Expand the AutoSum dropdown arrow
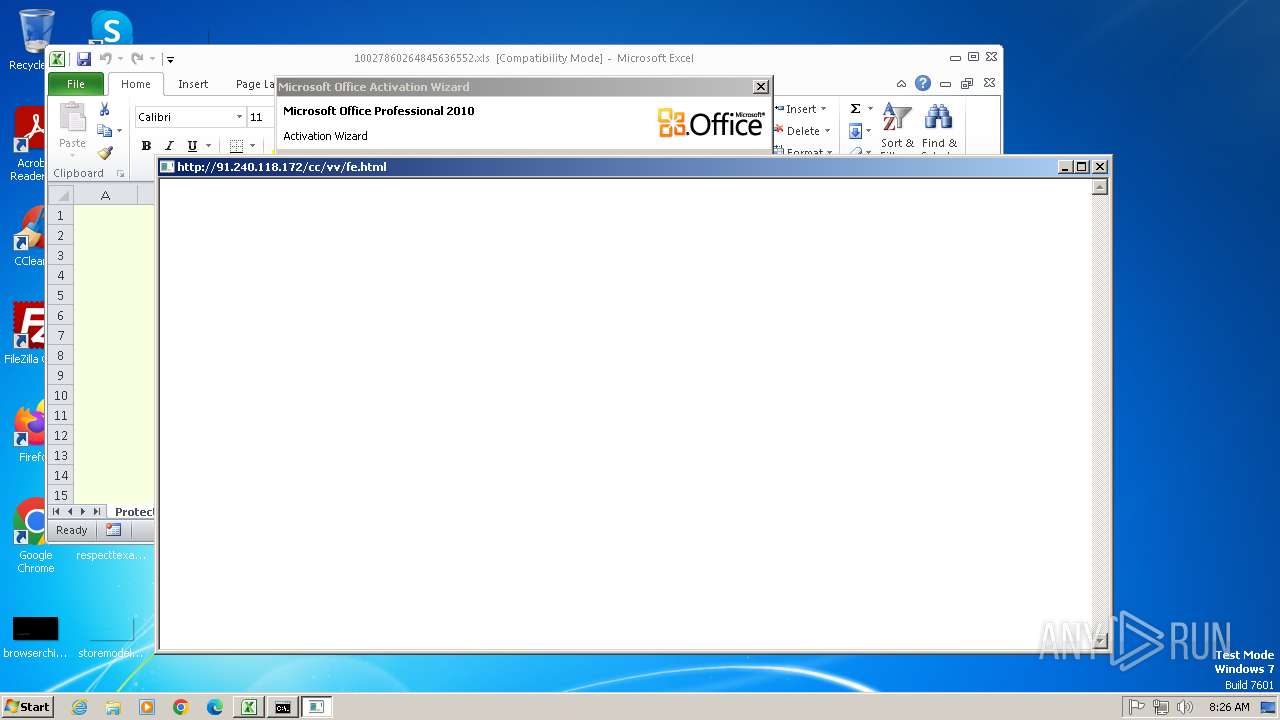Viewport: 1280px width, 720px height. click(x=870, y=109)
